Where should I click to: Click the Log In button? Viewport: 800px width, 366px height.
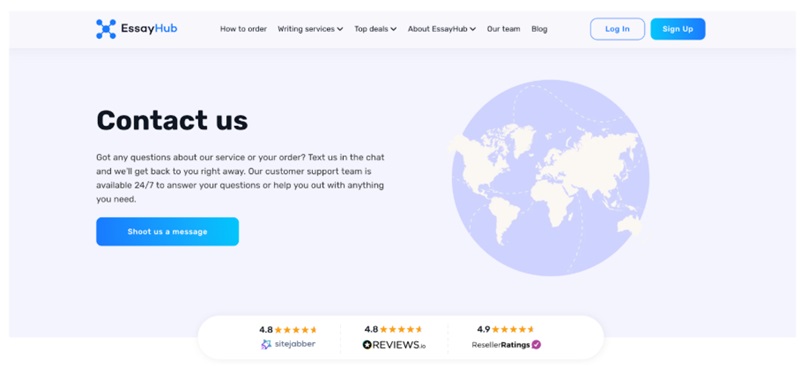(x=617, y=29)
